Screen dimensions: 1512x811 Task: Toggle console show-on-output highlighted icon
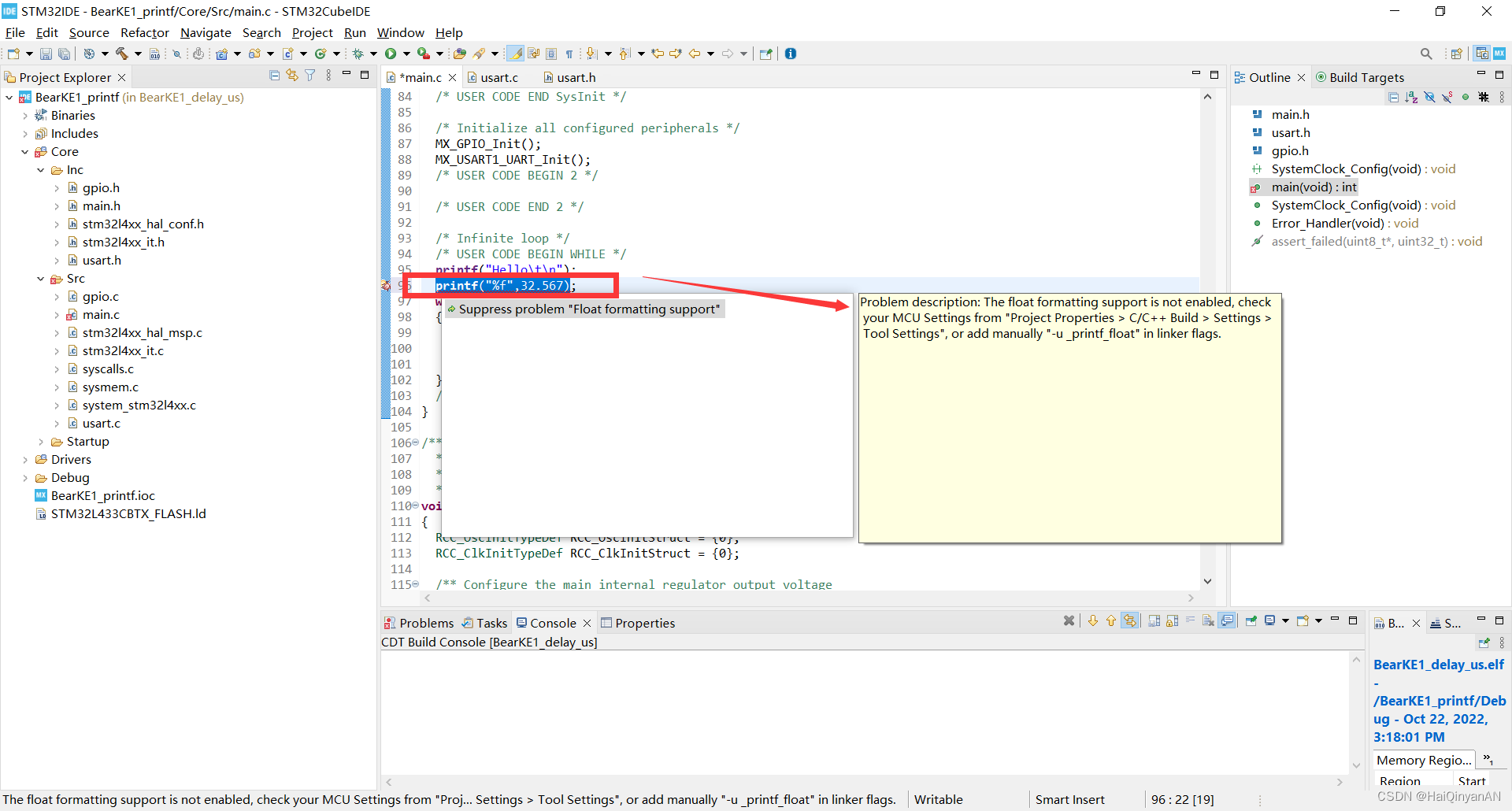(x=1228, y=620)
